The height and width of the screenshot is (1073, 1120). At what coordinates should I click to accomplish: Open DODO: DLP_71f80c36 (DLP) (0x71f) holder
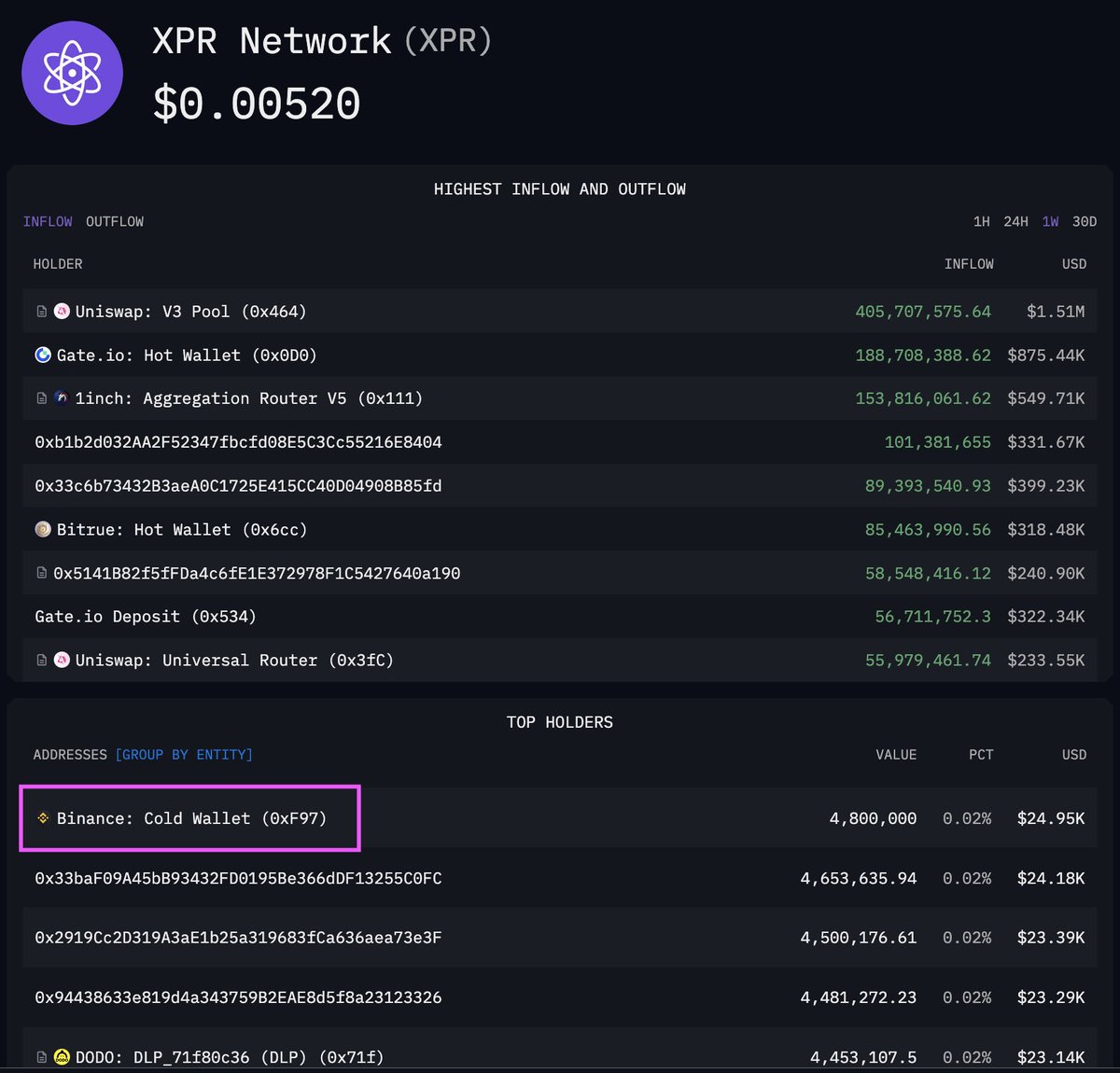pyautogui.click(x=230, y=1057)
